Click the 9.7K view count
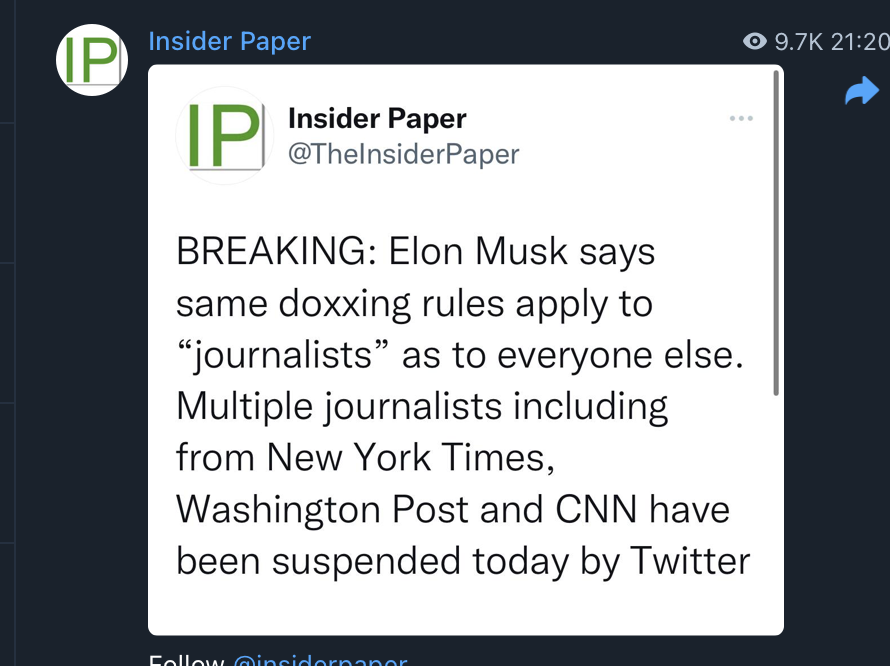The height and width of the screenshot is (666, 890). tap(799, 41)
